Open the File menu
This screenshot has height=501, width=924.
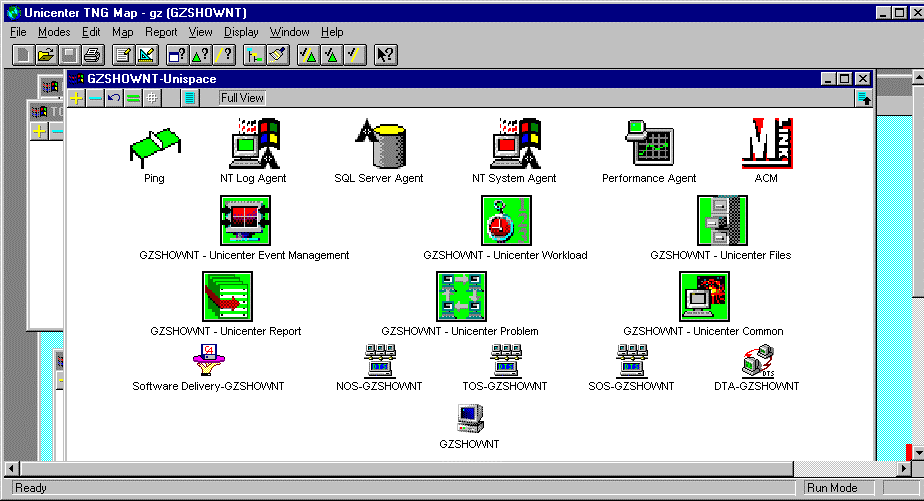pos(18,32)
